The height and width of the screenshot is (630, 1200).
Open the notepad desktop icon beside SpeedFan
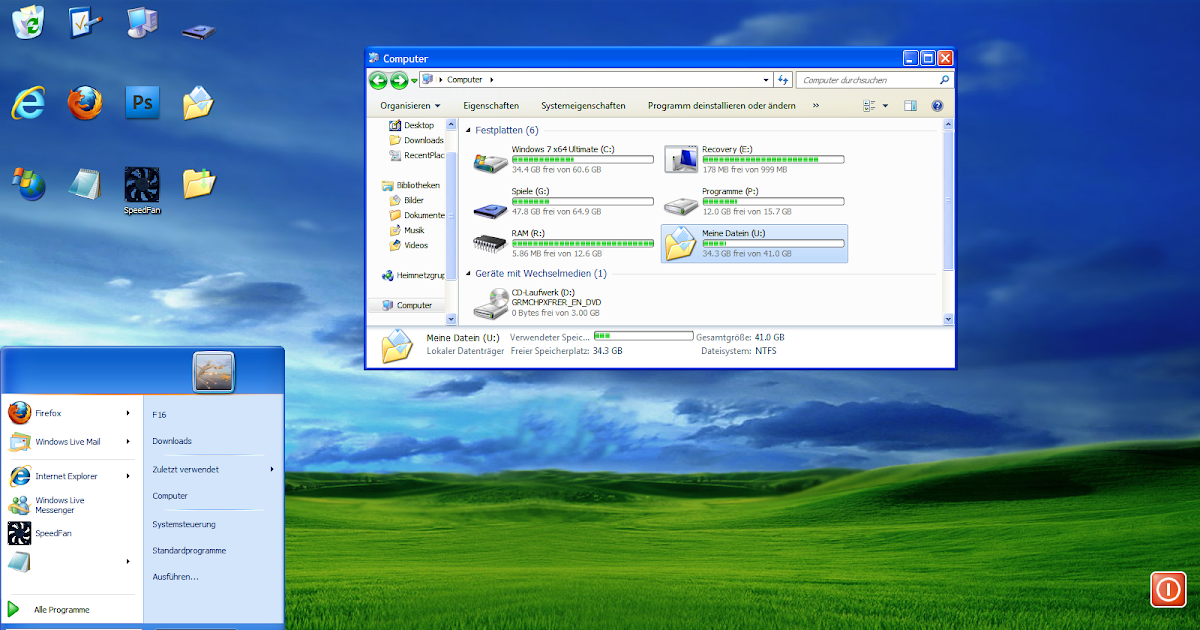[x=85, y=183]
